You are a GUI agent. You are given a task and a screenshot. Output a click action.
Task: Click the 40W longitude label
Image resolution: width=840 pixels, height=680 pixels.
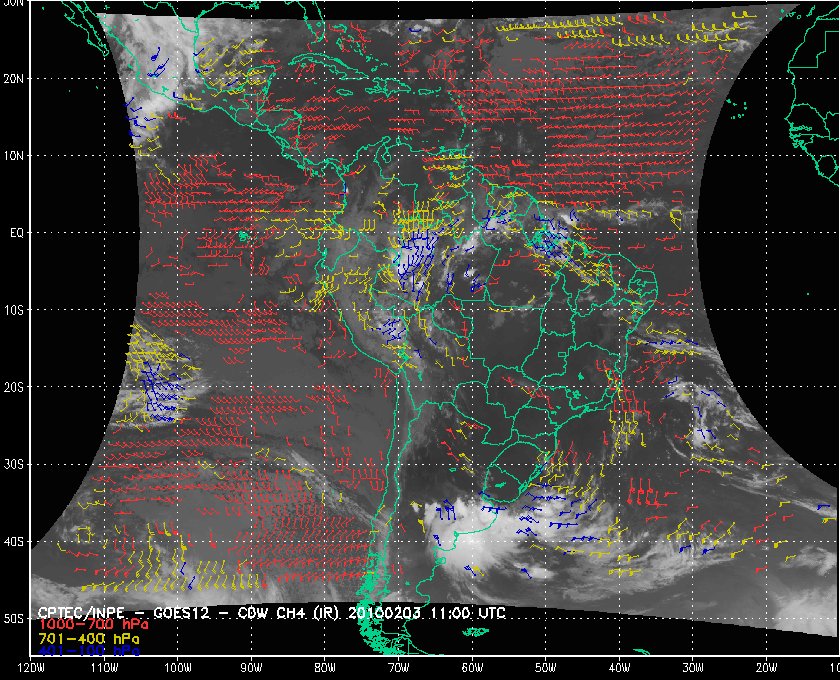[619, 668]
